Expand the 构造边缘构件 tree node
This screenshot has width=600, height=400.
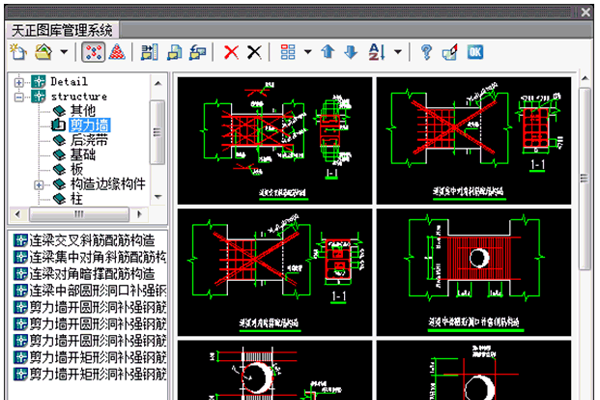tap(39, 185)
